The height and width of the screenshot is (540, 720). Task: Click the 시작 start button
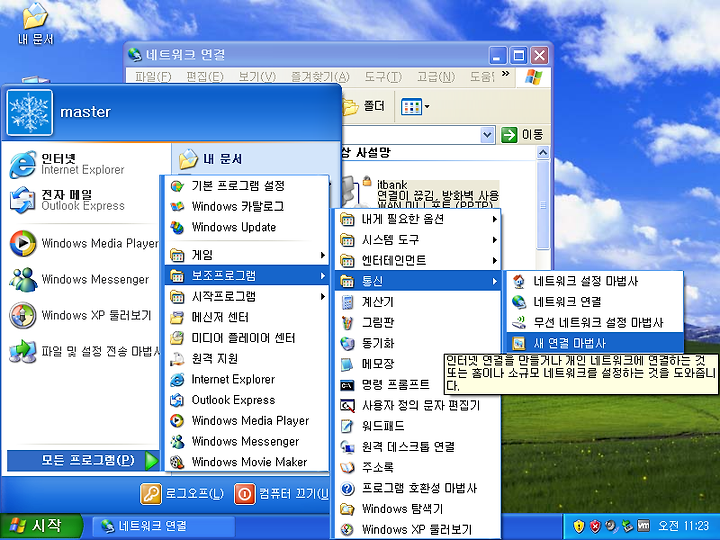(40, 526)
